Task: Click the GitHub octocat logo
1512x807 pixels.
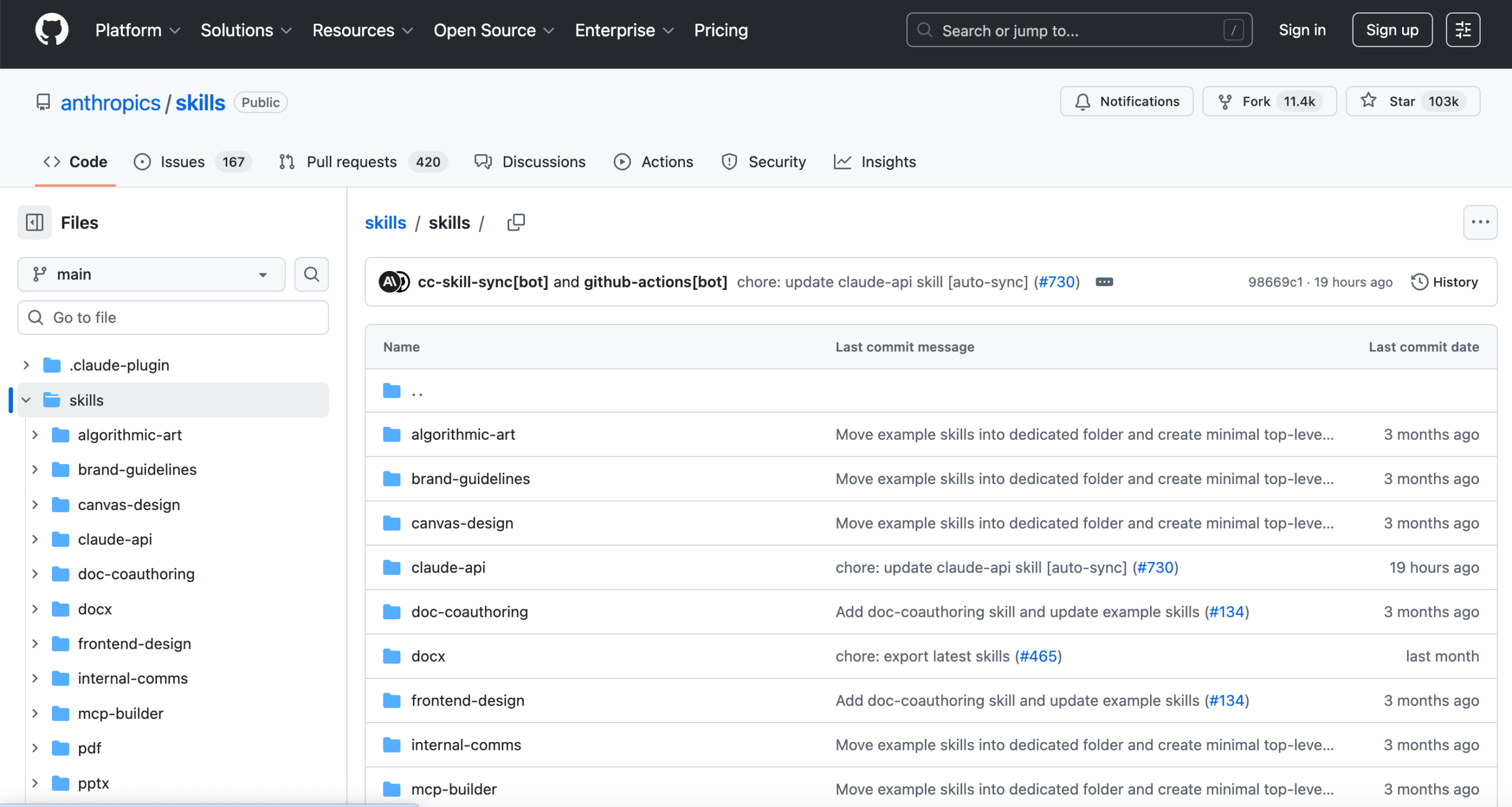Action: [51, 30]
